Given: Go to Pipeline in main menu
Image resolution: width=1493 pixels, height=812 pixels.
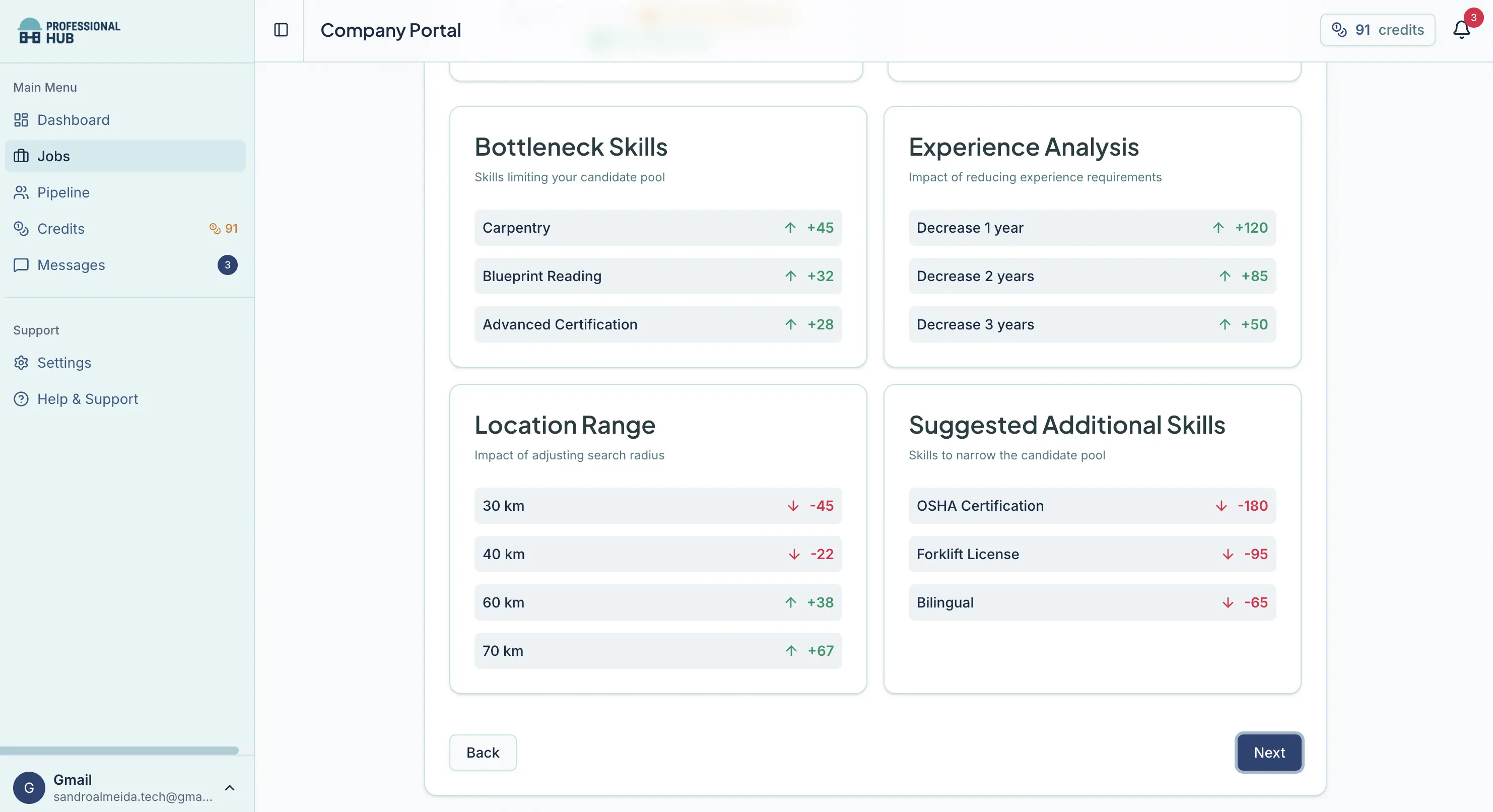Looking at the screenshot, I should (x=63, y=192).
